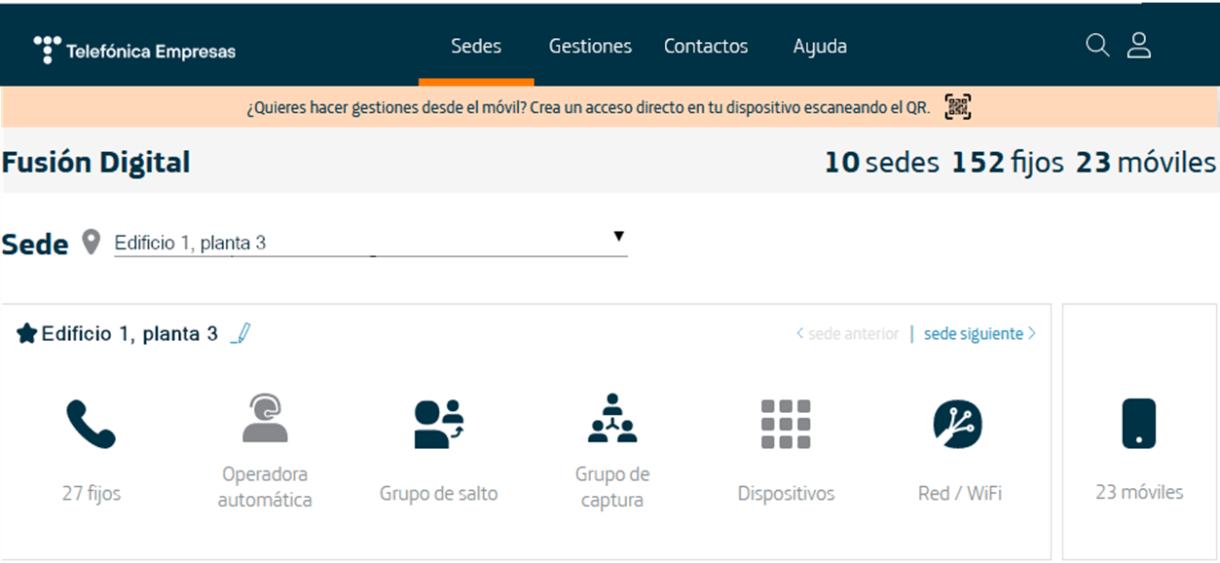This screenshot has width=1220, height=563.
Task: Click the QR code icon in banner
Action: click(958, 107)
